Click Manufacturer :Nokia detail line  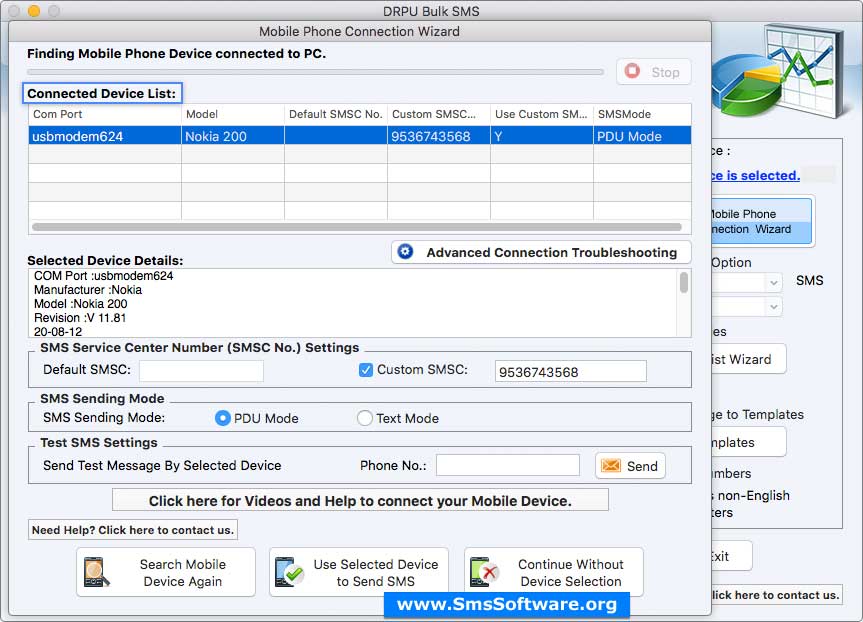pyautogui.click(x=88, y=290)
